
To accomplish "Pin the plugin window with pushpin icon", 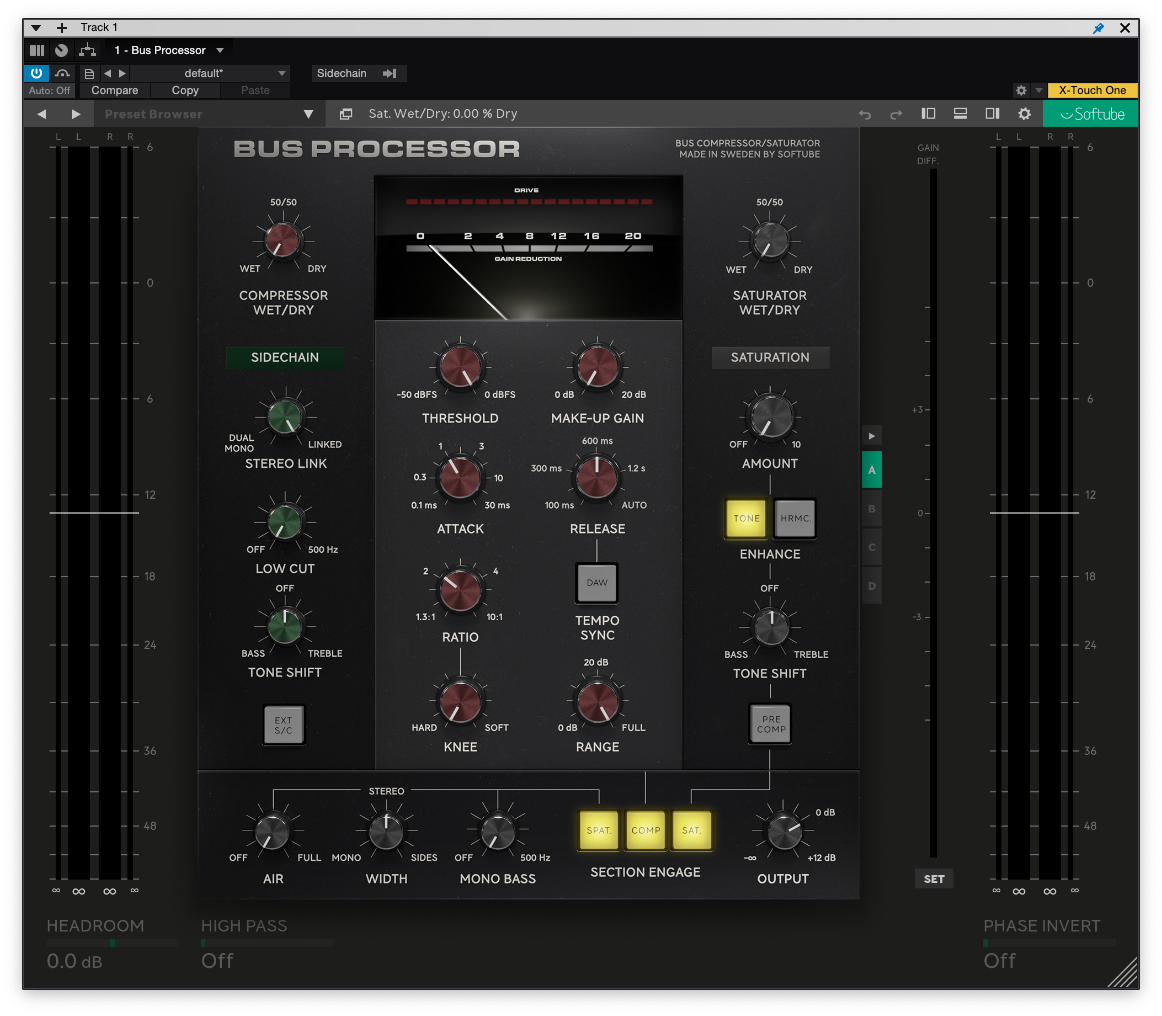I will pos(1098,28).
